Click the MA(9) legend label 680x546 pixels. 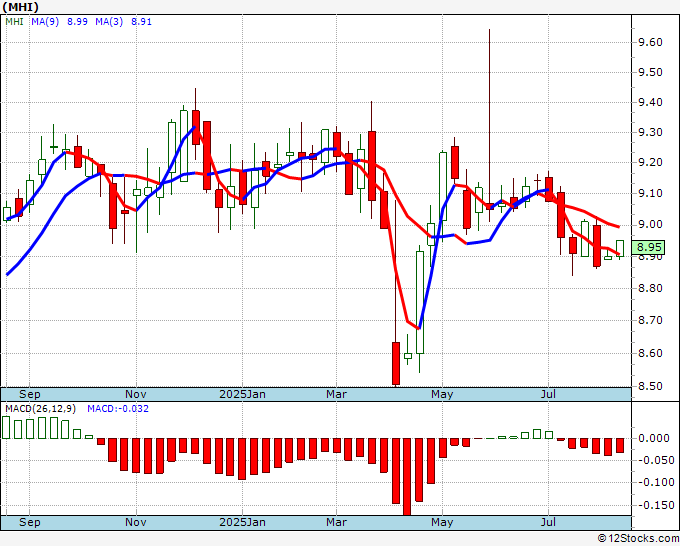click(x=45, y=22)
